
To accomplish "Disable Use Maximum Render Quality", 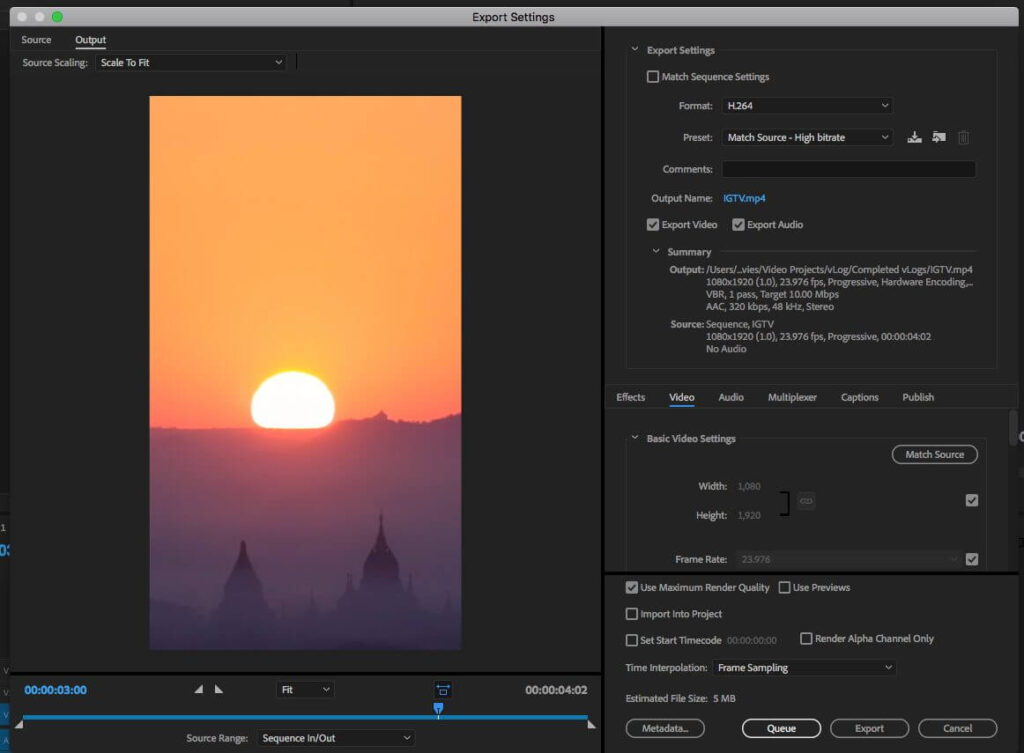I will point(632,588).
